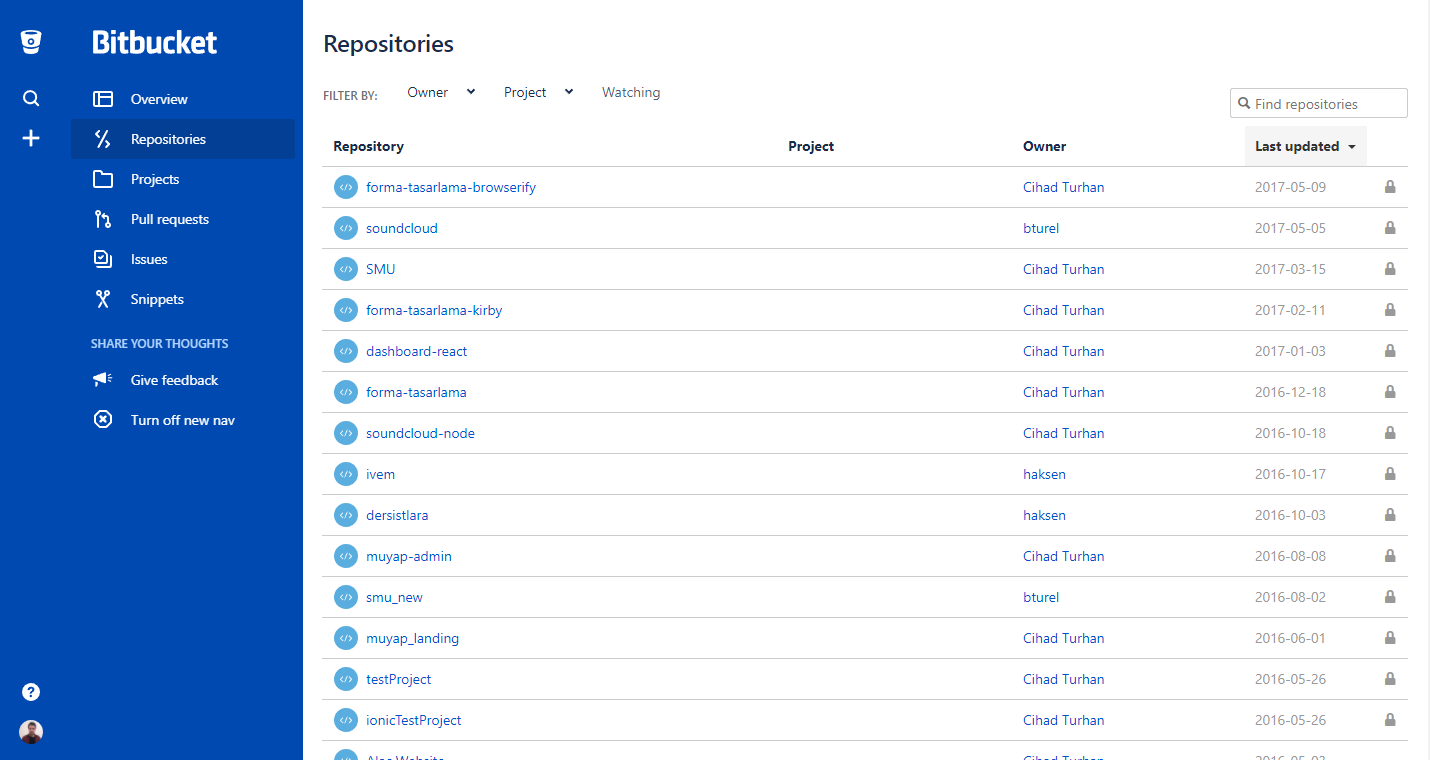The width and height of the screenshot is (1430, 760).
Task: Open the forma-tasarlama-browserify repository
Action: (x=451, y=187)
